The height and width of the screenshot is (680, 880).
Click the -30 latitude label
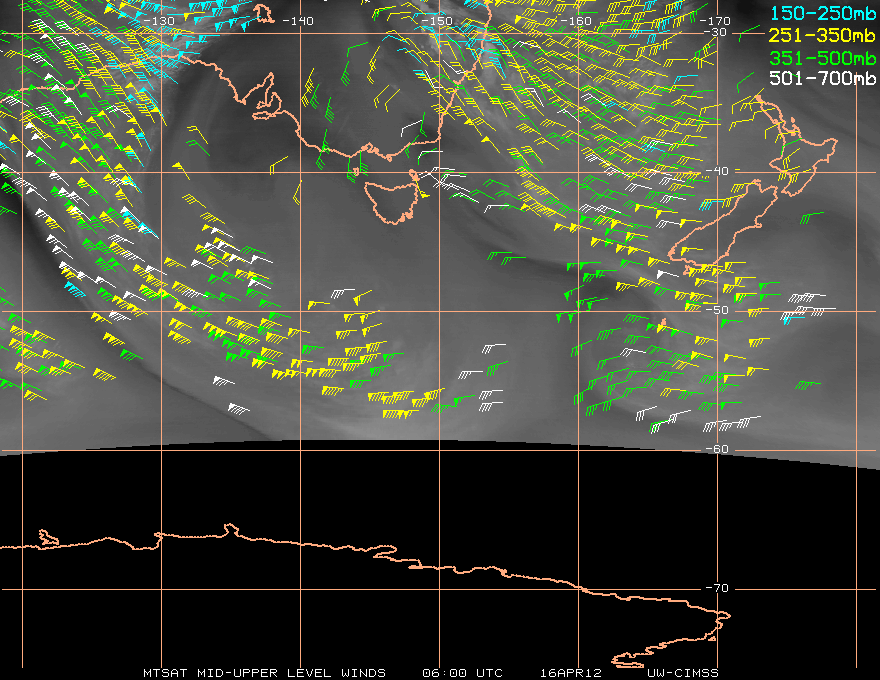click(715, 32)
